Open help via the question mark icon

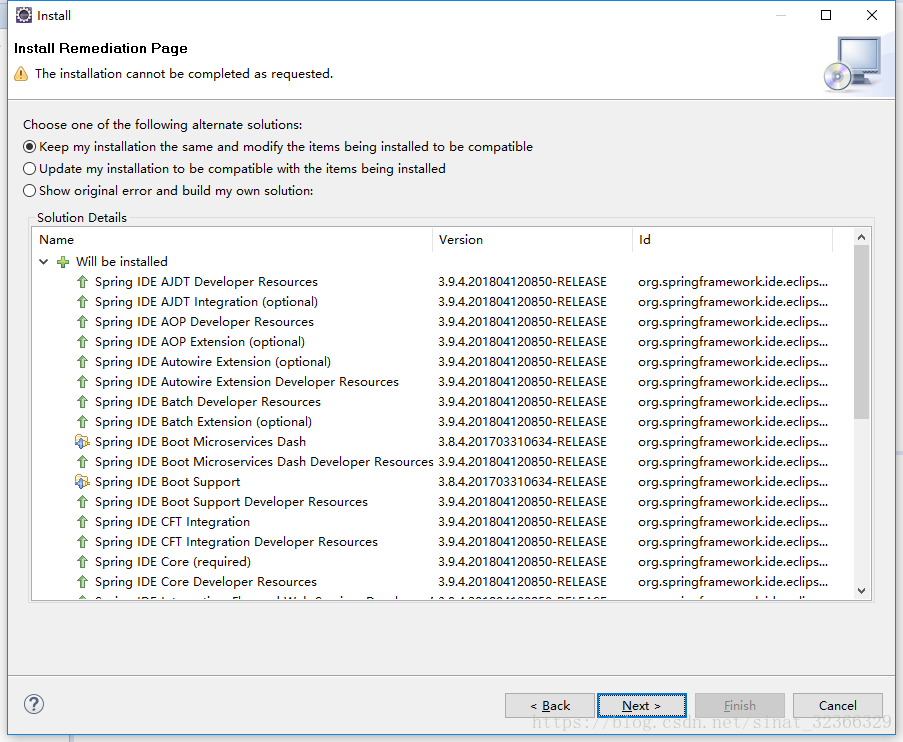34,704
